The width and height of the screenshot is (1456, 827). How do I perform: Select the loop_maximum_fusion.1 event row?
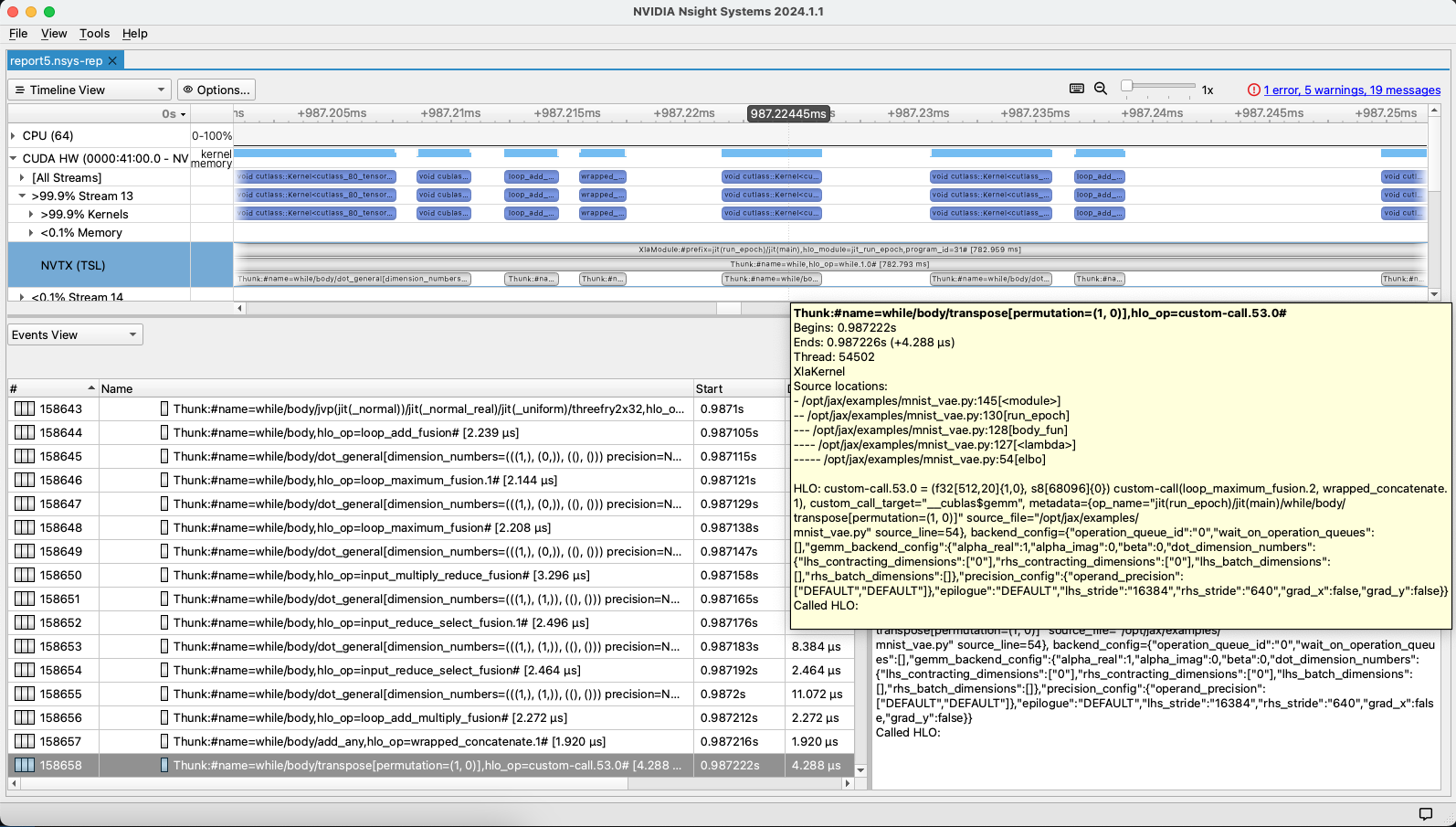pos(431,480)
